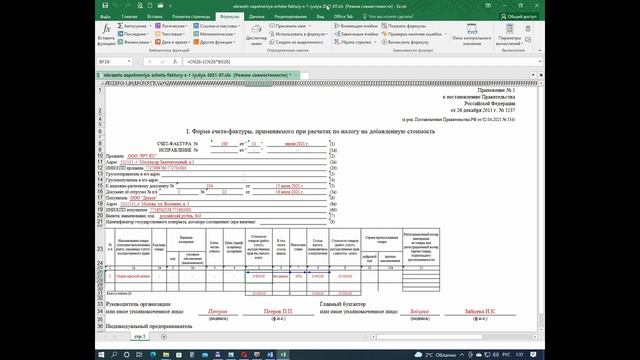Open the Logical functions category
Viewport: 640px width, 360px height.
click(171, 26)
